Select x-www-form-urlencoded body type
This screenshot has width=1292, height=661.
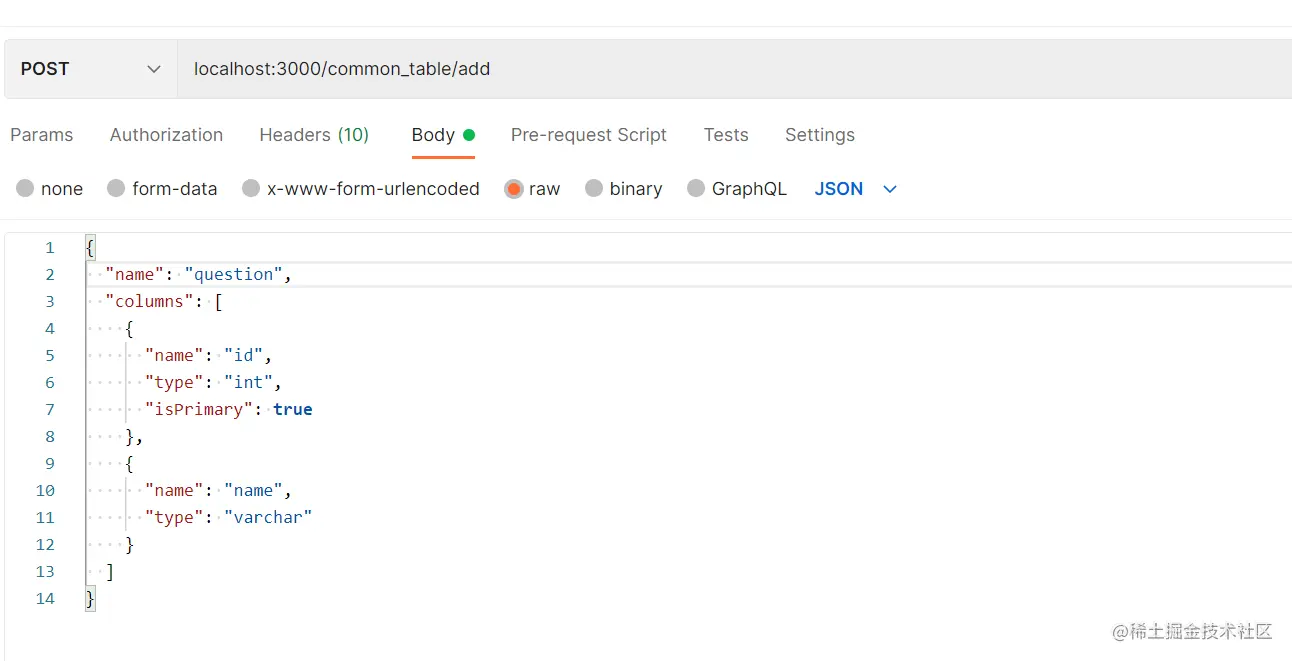point(251,189)
